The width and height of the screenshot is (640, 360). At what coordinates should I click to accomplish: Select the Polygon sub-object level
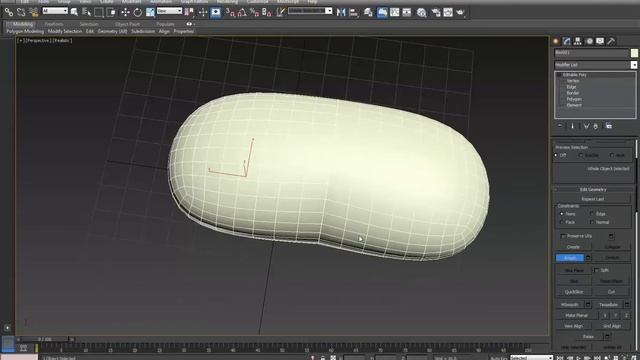tap(574, 99)
